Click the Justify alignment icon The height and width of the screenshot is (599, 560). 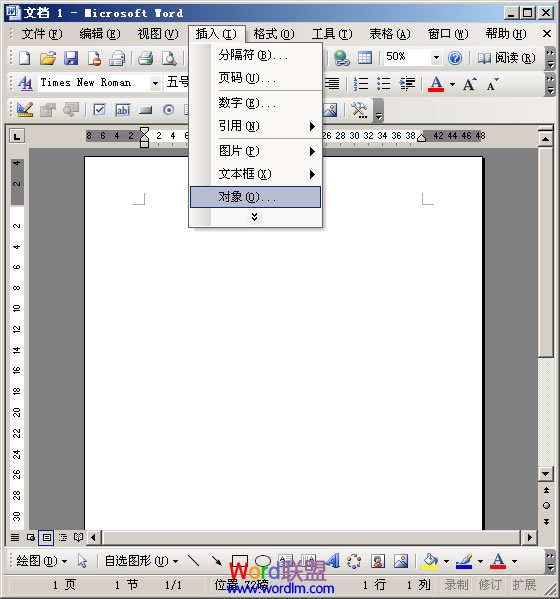[x=332, y=83]
